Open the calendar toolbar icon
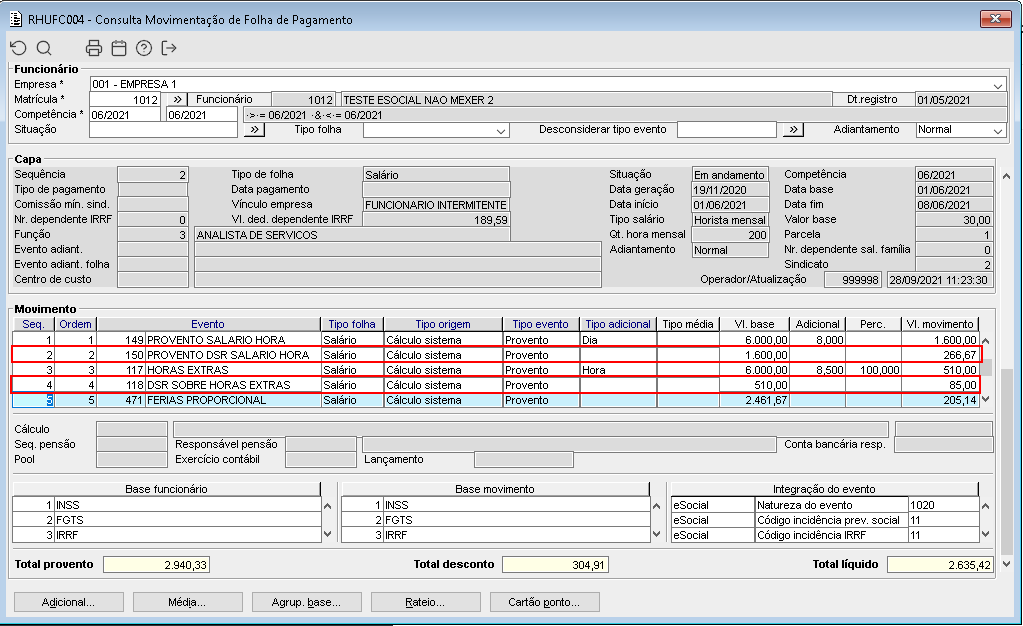Image resolution: width=1023 pixels, height=626 pixels. coord(119,48)
